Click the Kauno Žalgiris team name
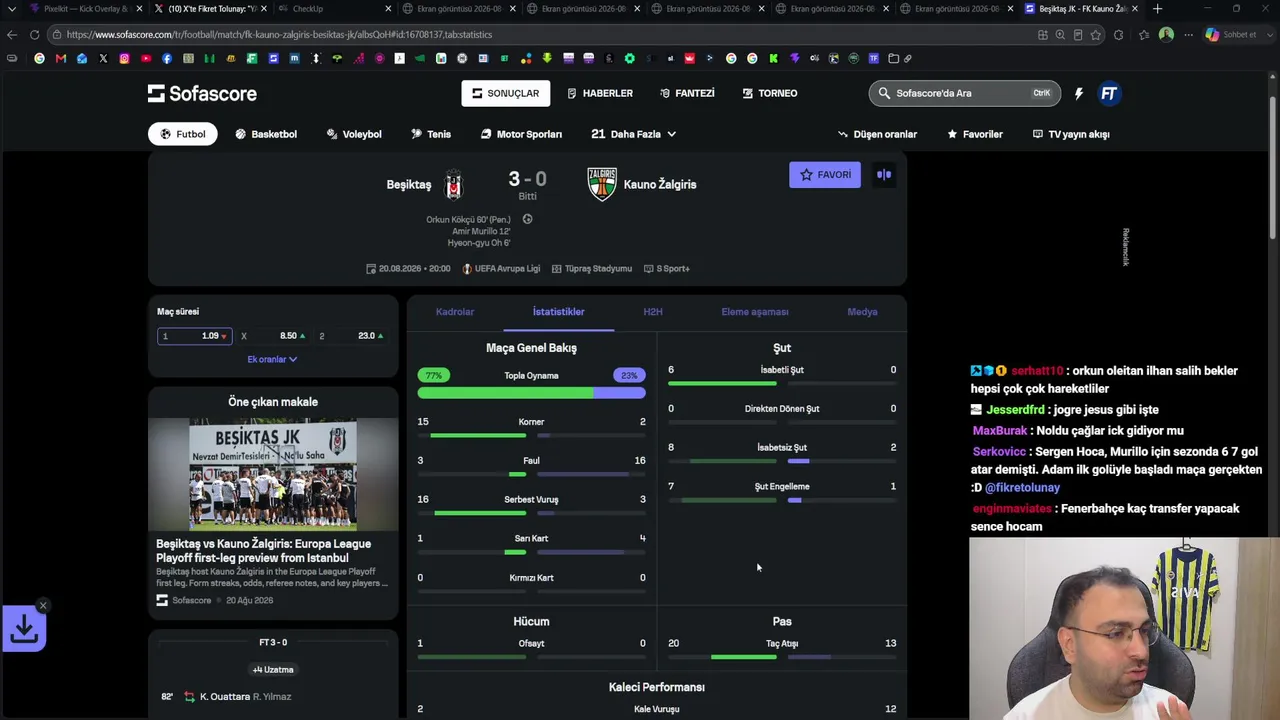The image size is (1280, 720). click(x=660, y=184)
